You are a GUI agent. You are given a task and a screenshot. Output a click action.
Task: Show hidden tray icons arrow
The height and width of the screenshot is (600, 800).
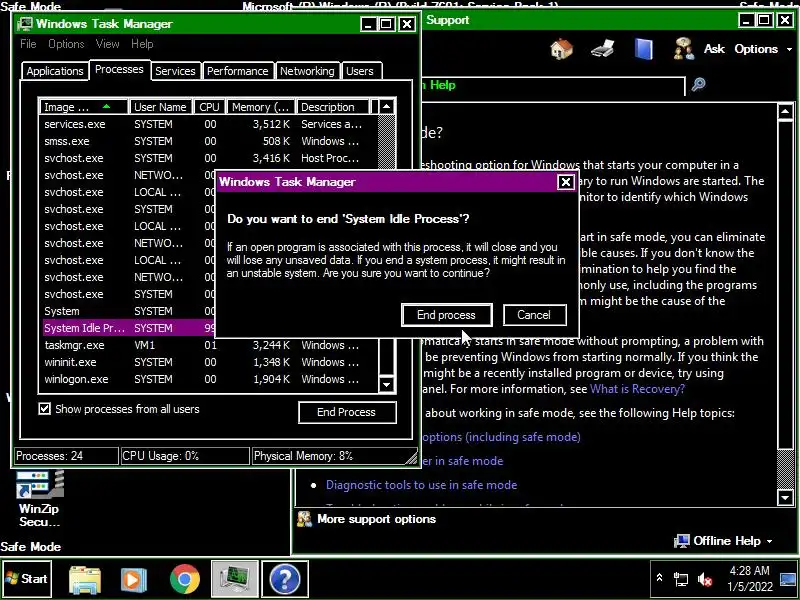659,578
